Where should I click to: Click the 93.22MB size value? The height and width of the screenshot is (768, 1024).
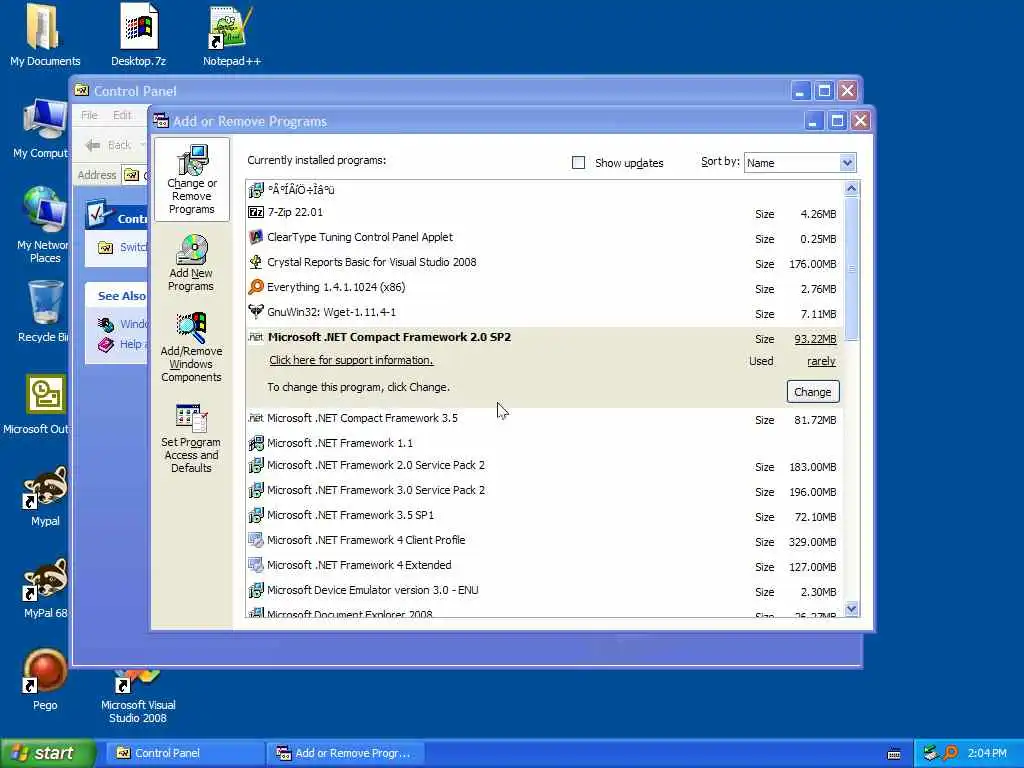[x=815, y=339]
